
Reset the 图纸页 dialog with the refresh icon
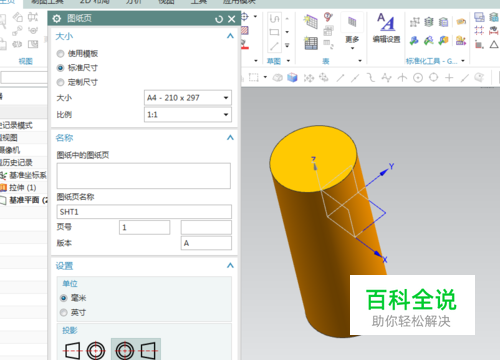pos(219,19)
